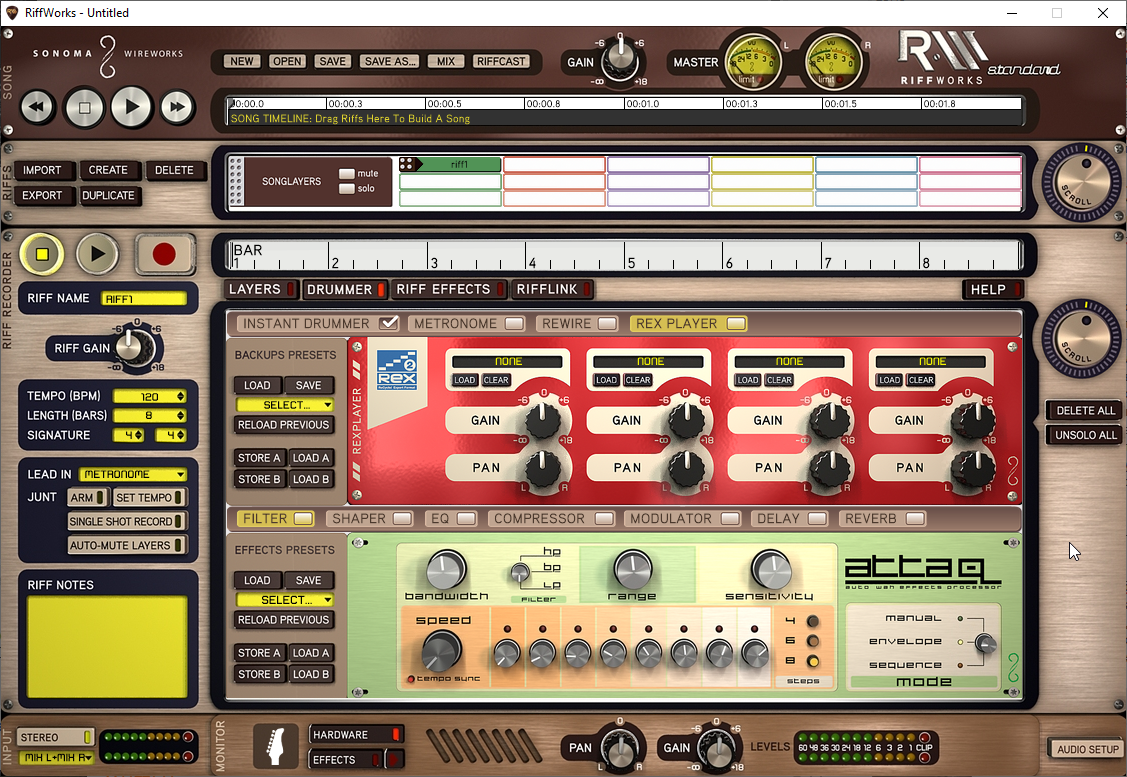
Task: Adjust the LENGTH (BARS) stepper arrows
Action: coord(180,415)
